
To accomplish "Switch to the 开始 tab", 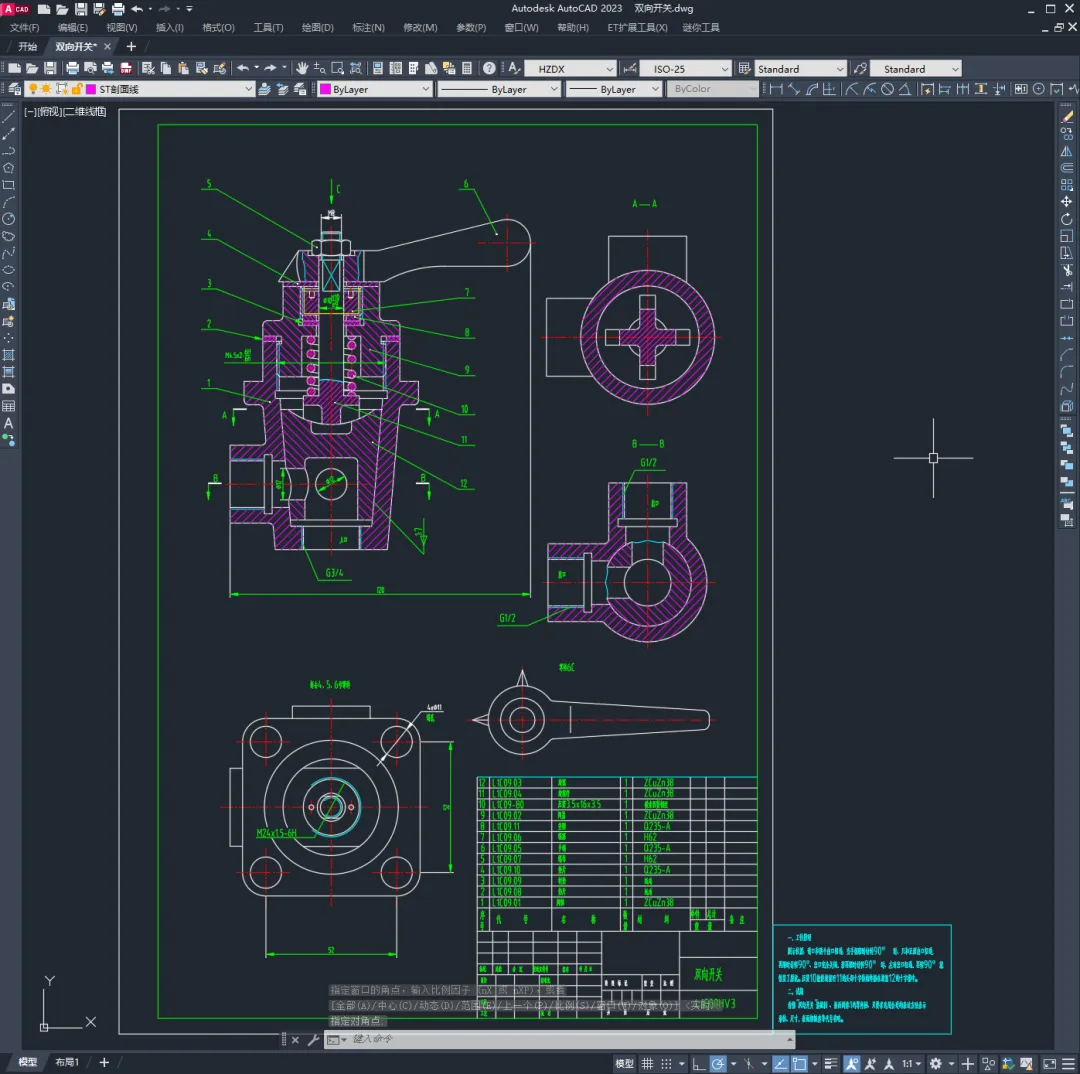I will pos(28,46).
